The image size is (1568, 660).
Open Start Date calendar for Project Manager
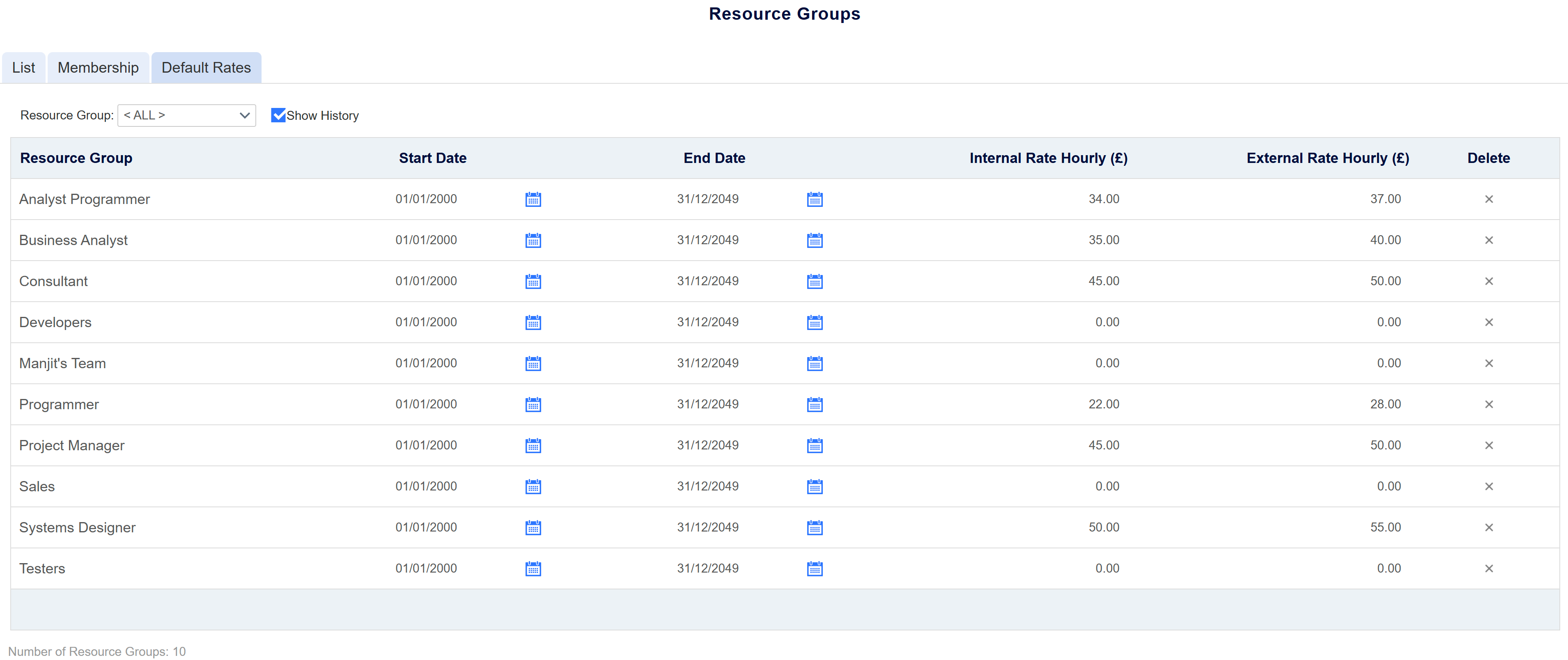pyautogui.click(x=533, y=446)
